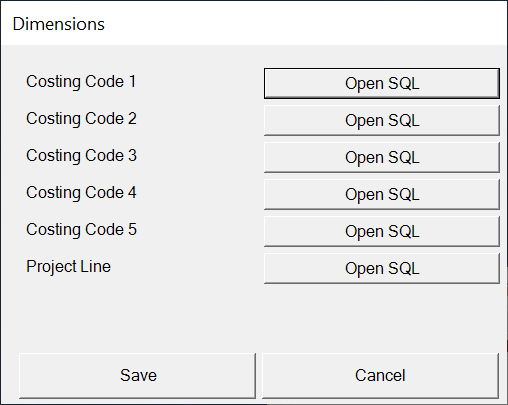
Task: Discard changes using the Cancel button
Action: tap(380, 376)
